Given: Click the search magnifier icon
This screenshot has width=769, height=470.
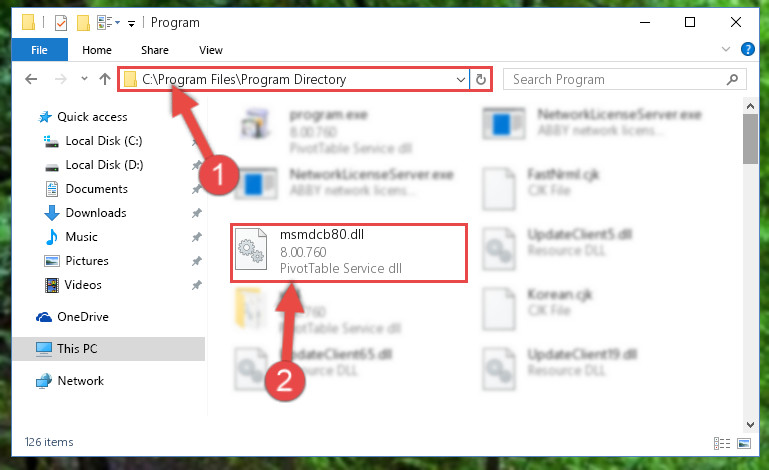Looking at the screenshot, I should [732, 79].
